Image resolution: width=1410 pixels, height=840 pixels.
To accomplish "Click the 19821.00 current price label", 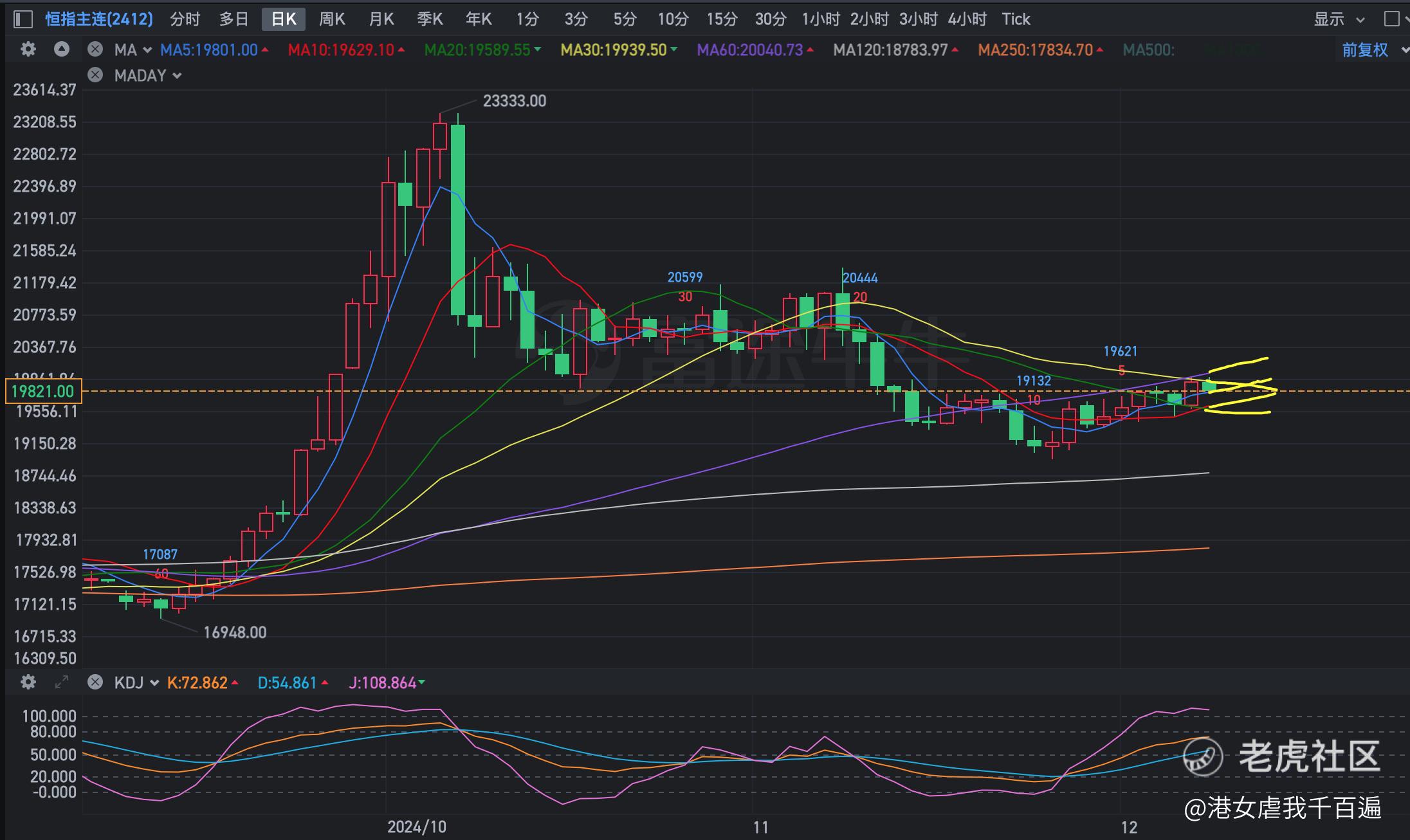I will (42, 391).
